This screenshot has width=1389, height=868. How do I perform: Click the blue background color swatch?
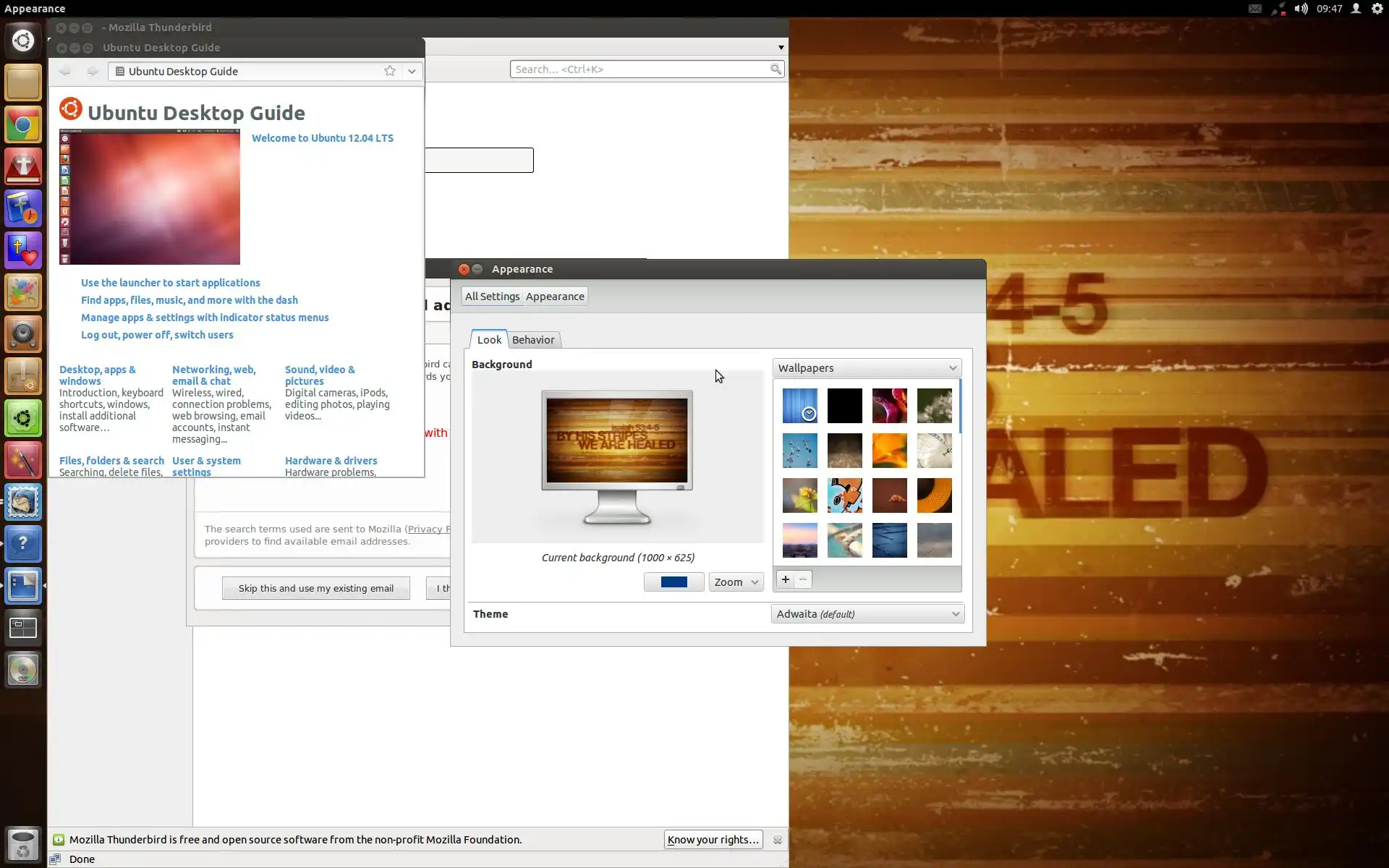(674, 582)
